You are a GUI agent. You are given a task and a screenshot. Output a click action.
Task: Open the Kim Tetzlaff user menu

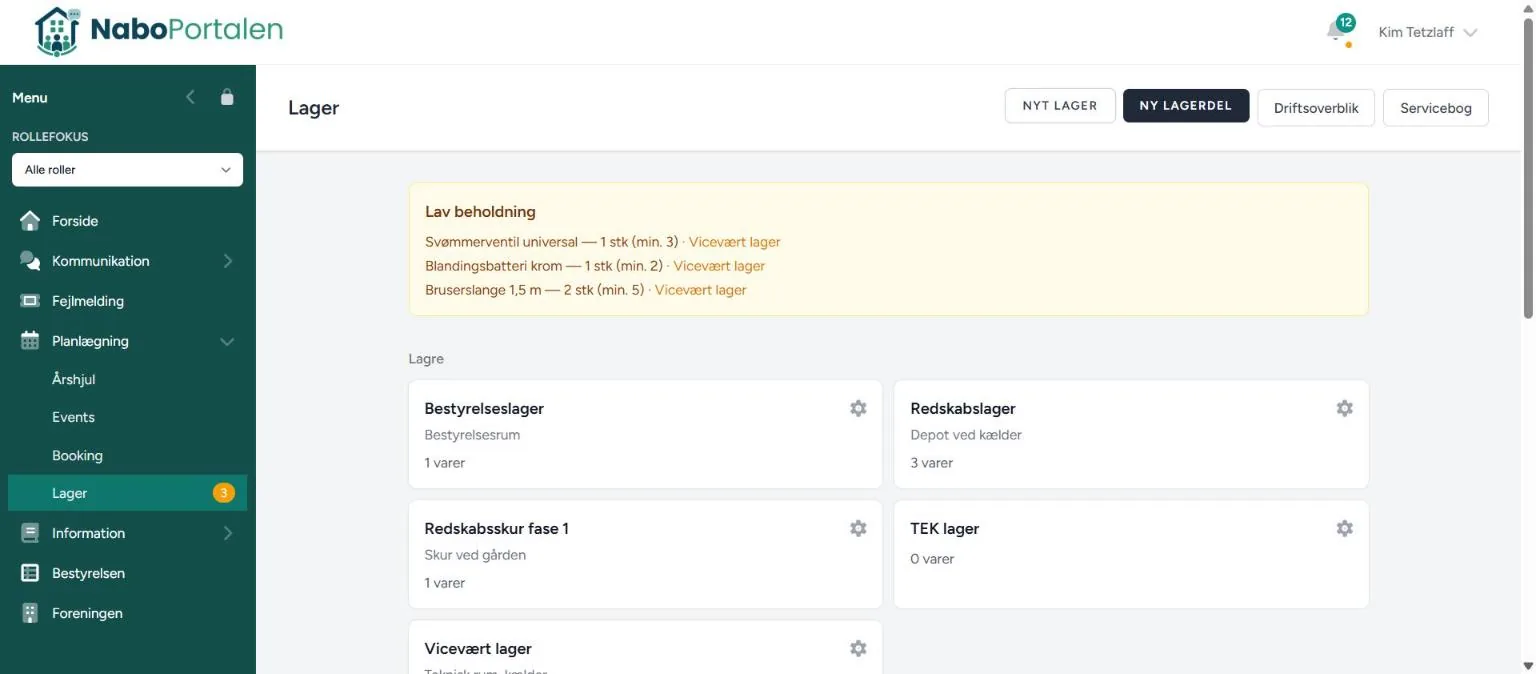pyautogui.click(x=1428, y=32)
